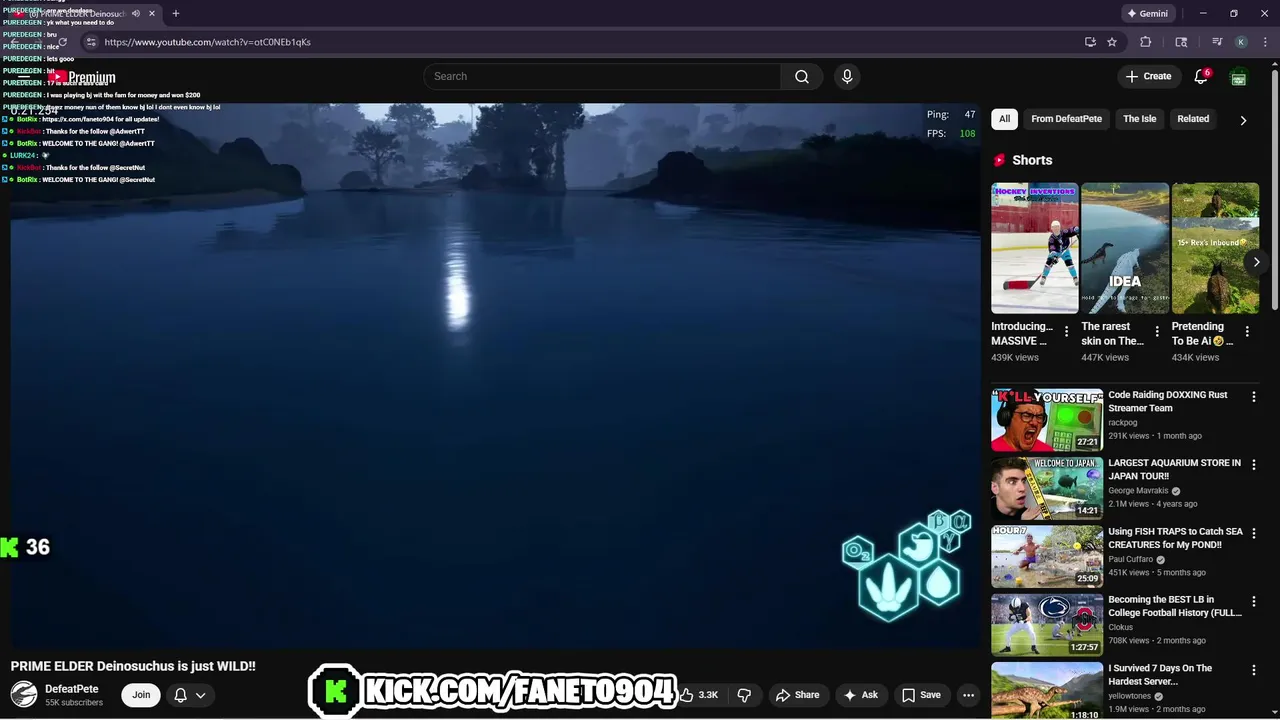Screen dimensions: 1280x720
Task: Click the install app icon in the address bar
Action: coord(1090,42)
